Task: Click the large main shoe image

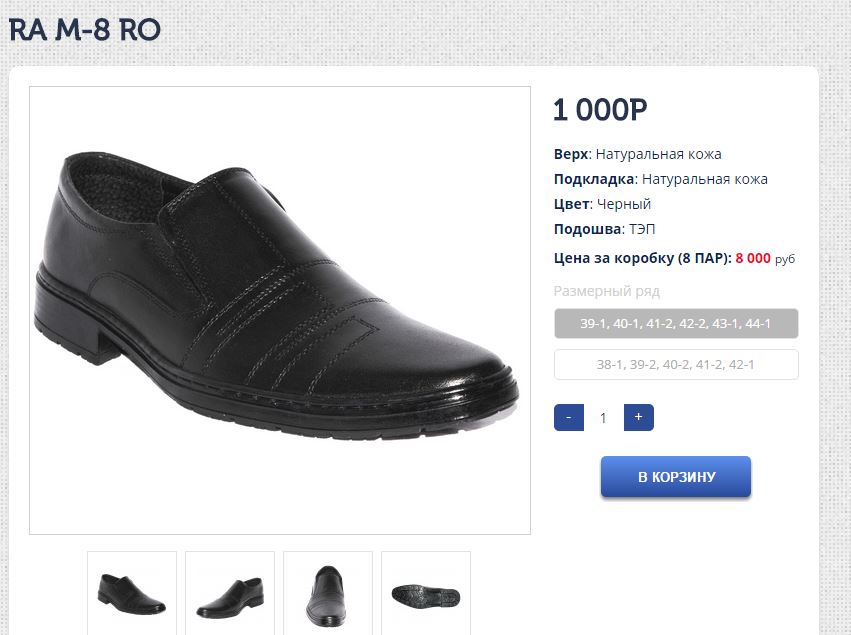Action: tap(280, 310)
